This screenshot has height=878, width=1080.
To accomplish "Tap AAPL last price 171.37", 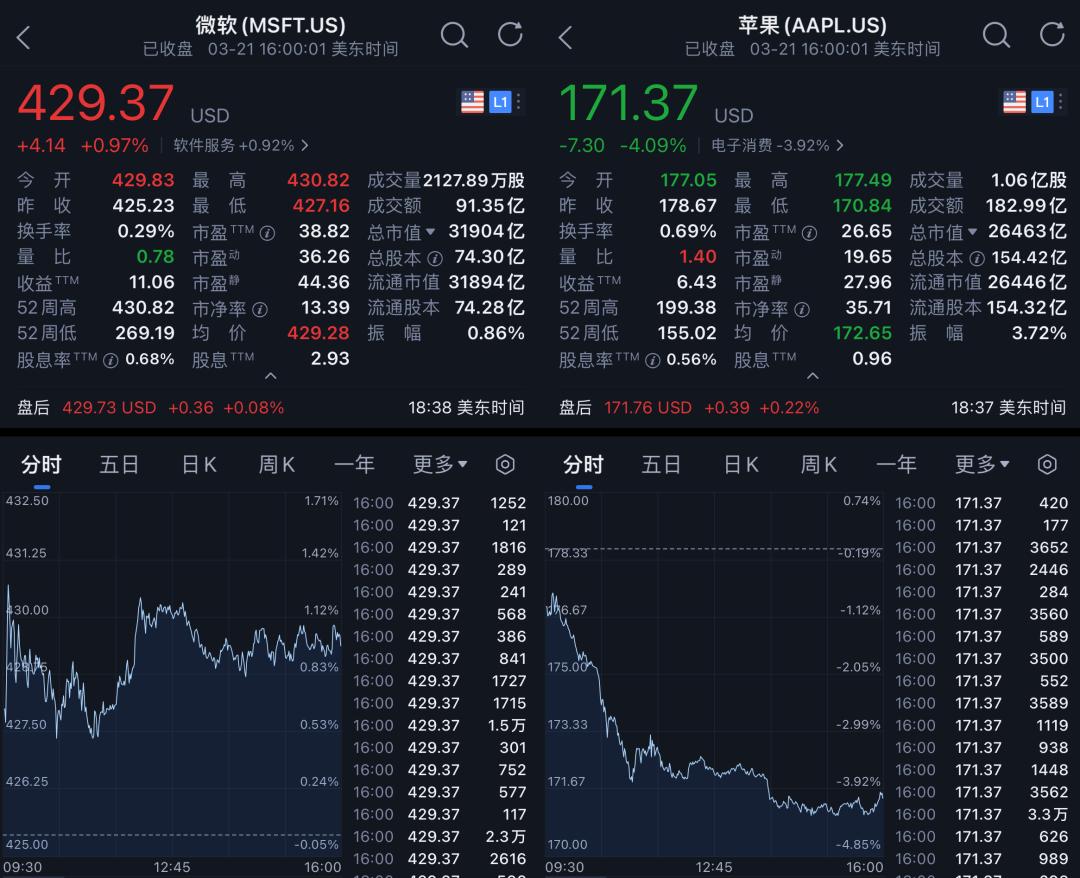I will [628, 103].
